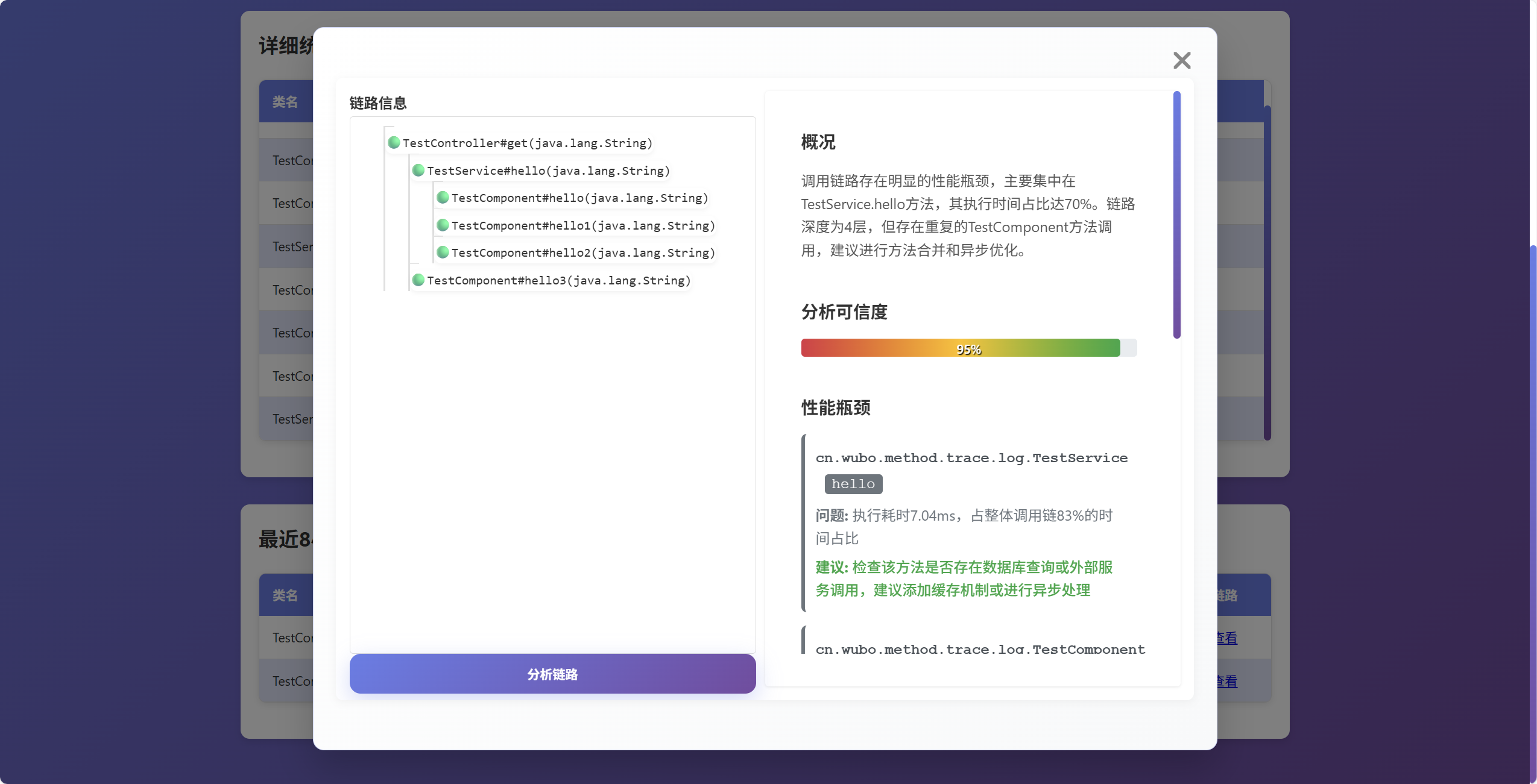Click green dot beside TestService#hello node
Viewport: 1537px width, 784px height.
(x=418, y=170)
